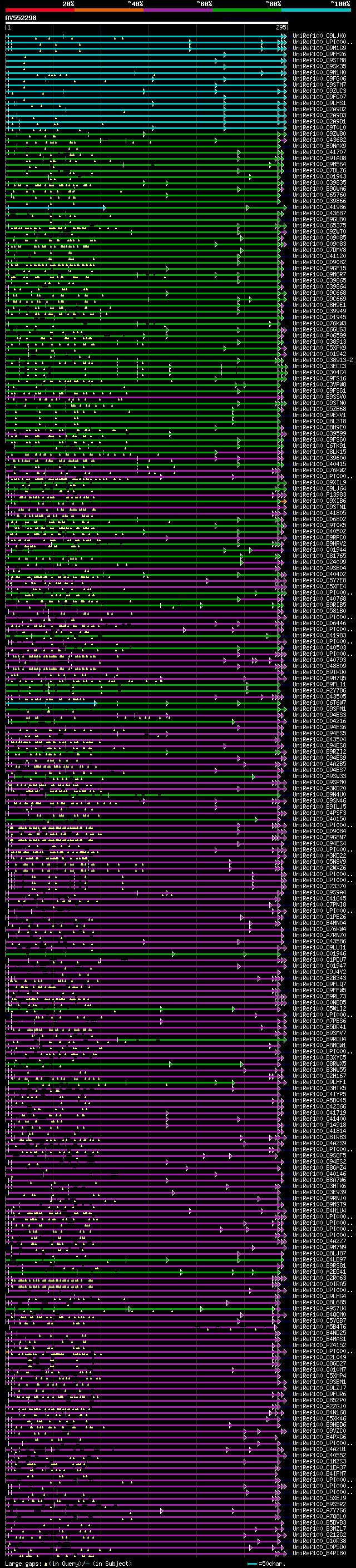Select the UniRef100_Q7DLZ6 label
Image resolution: width=356 pixels, height=1568 pixels.
319,170
